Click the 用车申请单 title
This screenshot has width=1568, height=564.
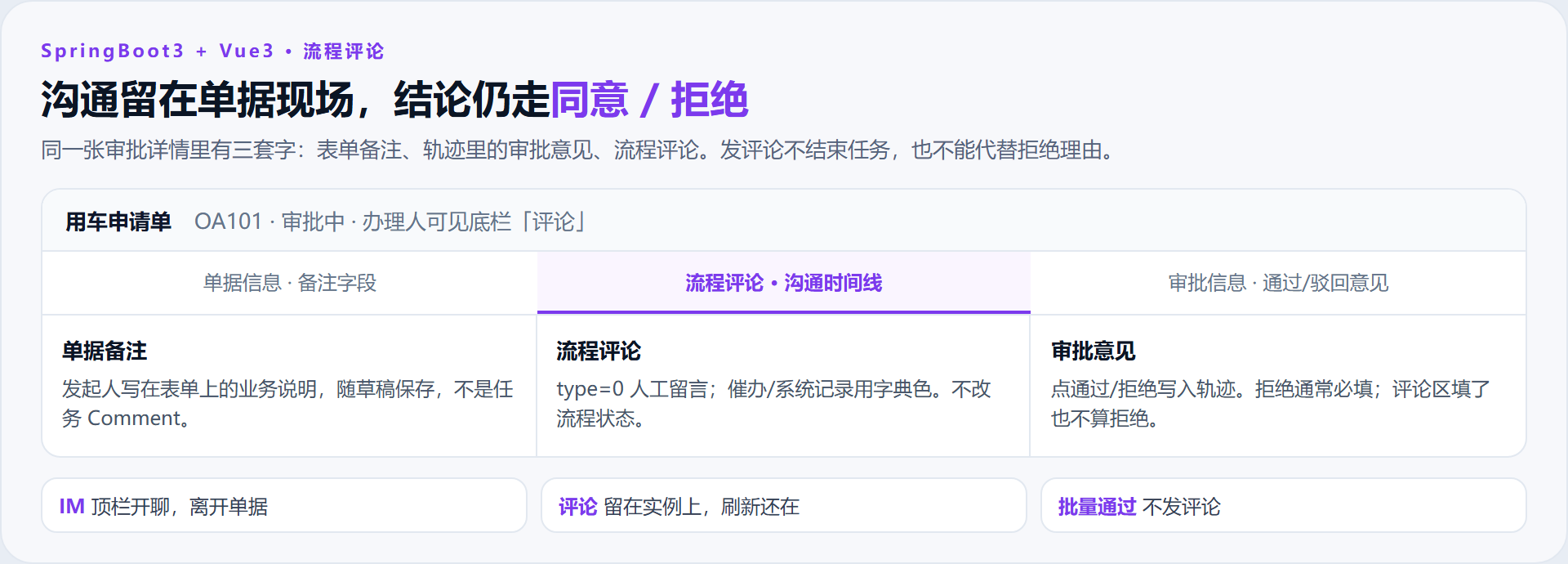(x=118, y=222)
